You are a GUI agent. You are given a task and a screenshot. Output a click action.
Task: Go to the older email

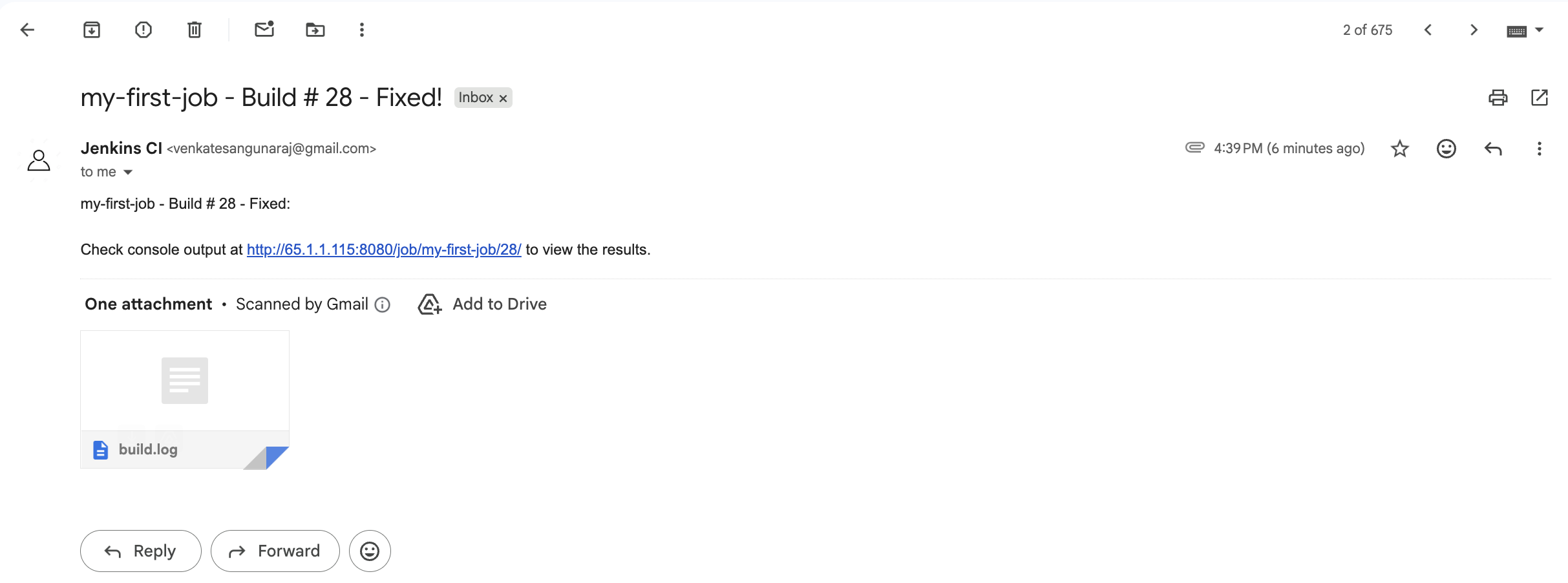1474,30
